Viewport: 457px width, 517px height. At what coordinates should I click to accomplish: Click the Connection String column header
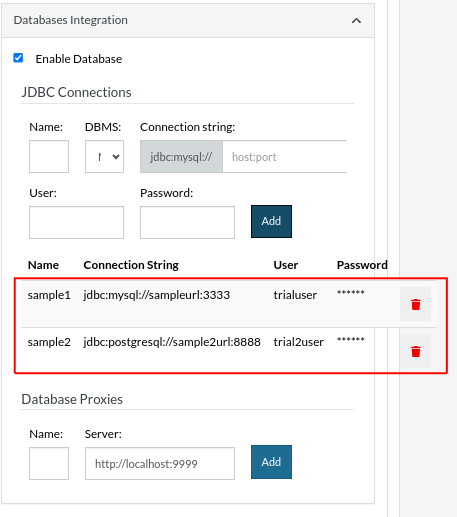[131, 265]
